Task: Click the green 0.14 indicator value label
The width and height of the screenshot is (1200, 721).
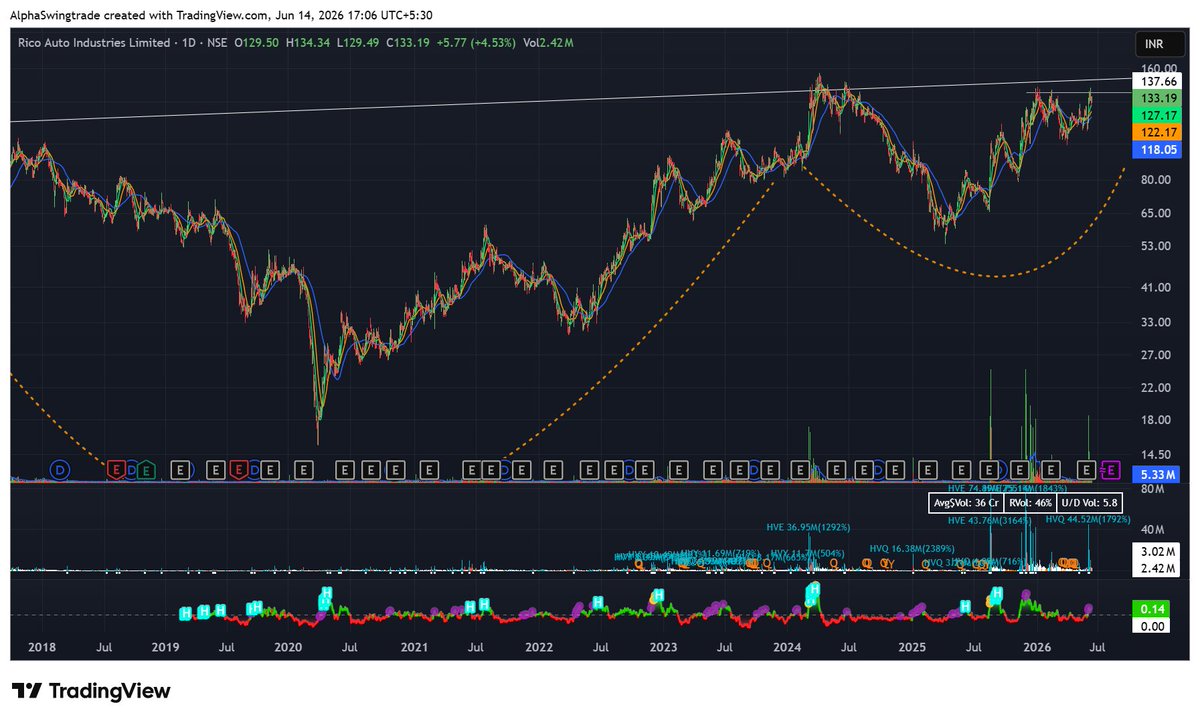Action: (x=1150, y=608)
